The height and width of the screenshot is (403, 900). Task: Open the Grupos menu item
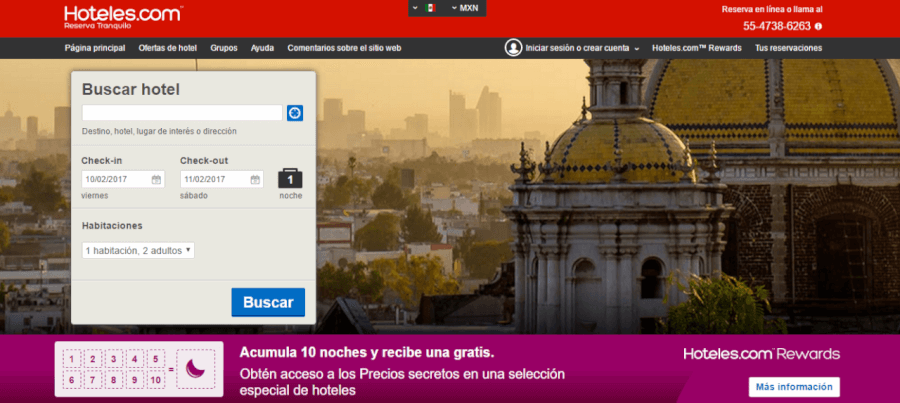click(224, 48)
